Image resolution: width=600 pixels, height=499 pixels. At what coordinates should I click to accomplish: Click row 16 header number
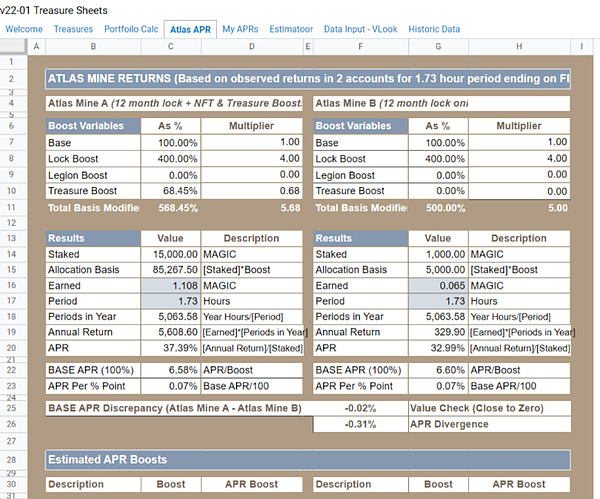pos(9,286)
